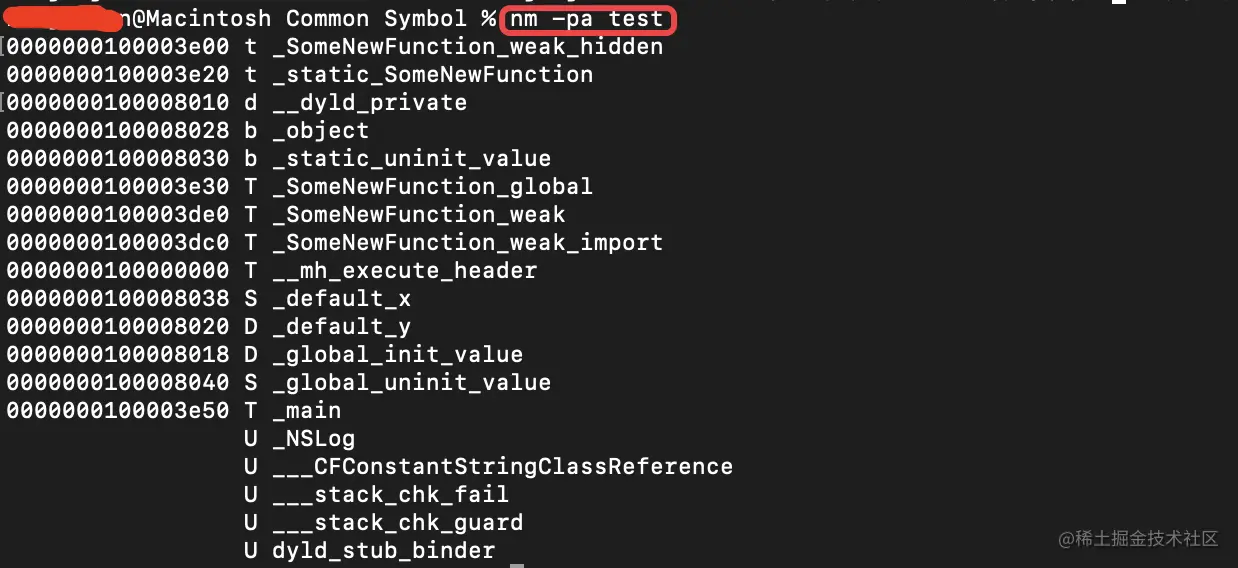Select the __dyld_private symbol line

pyautogui.click(x=369, y=103)
